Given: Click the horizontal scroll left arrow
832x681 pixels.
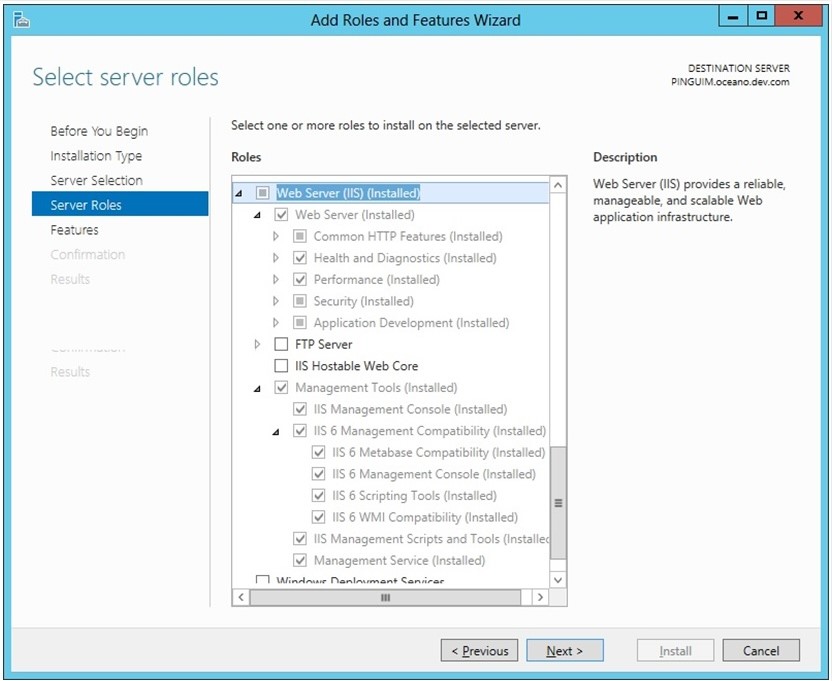Looking at the screenshot, I should [x=241, y=597].
